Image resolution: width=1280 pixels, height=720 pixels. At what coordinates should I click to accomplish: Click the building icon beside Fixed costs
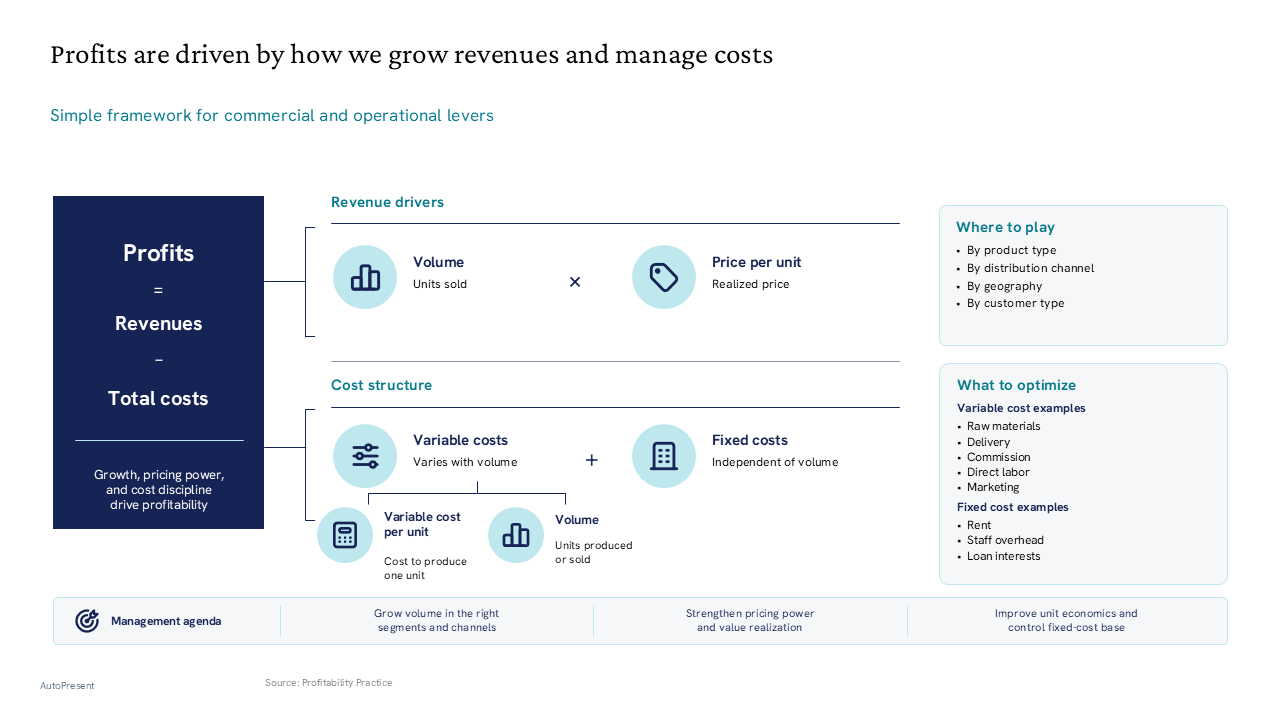(664, 456)
